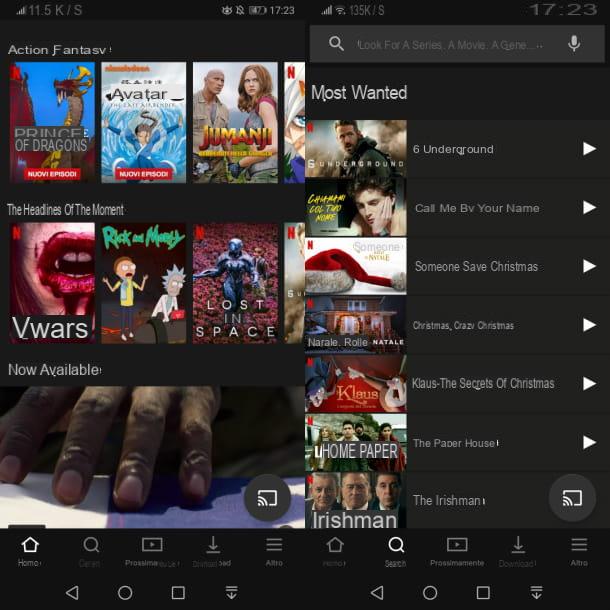Screen dimensions: 610x610
Task: Tap Android recents square on right screen
Action: point(483,592)
